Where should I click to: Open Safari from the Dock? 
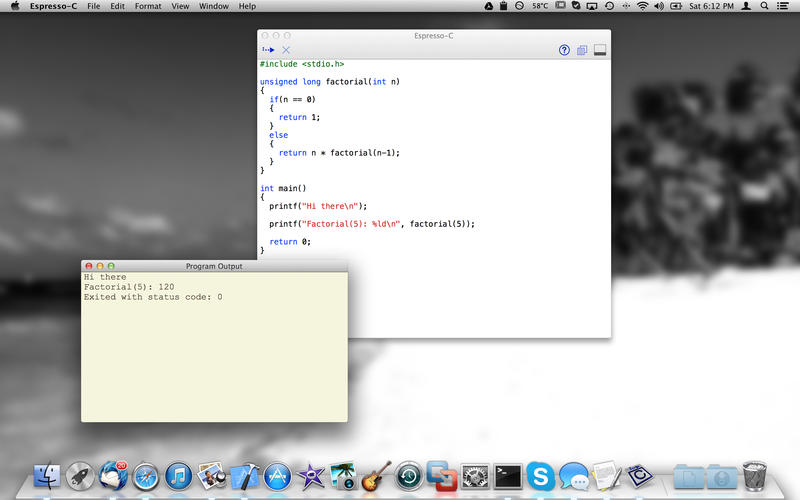pyautogui.click(x=146, y=476)
